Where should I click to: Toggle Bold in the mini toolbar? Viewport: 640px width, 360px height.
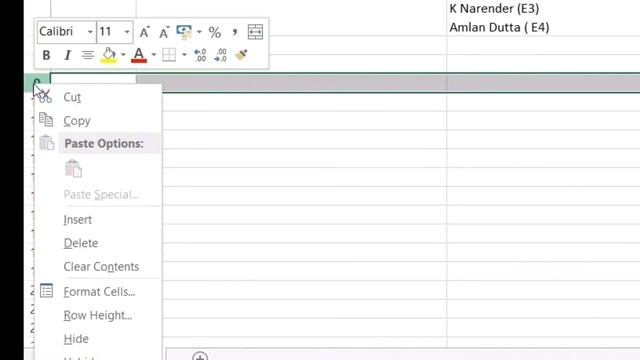pyautogui.click(x=46, y=55)
